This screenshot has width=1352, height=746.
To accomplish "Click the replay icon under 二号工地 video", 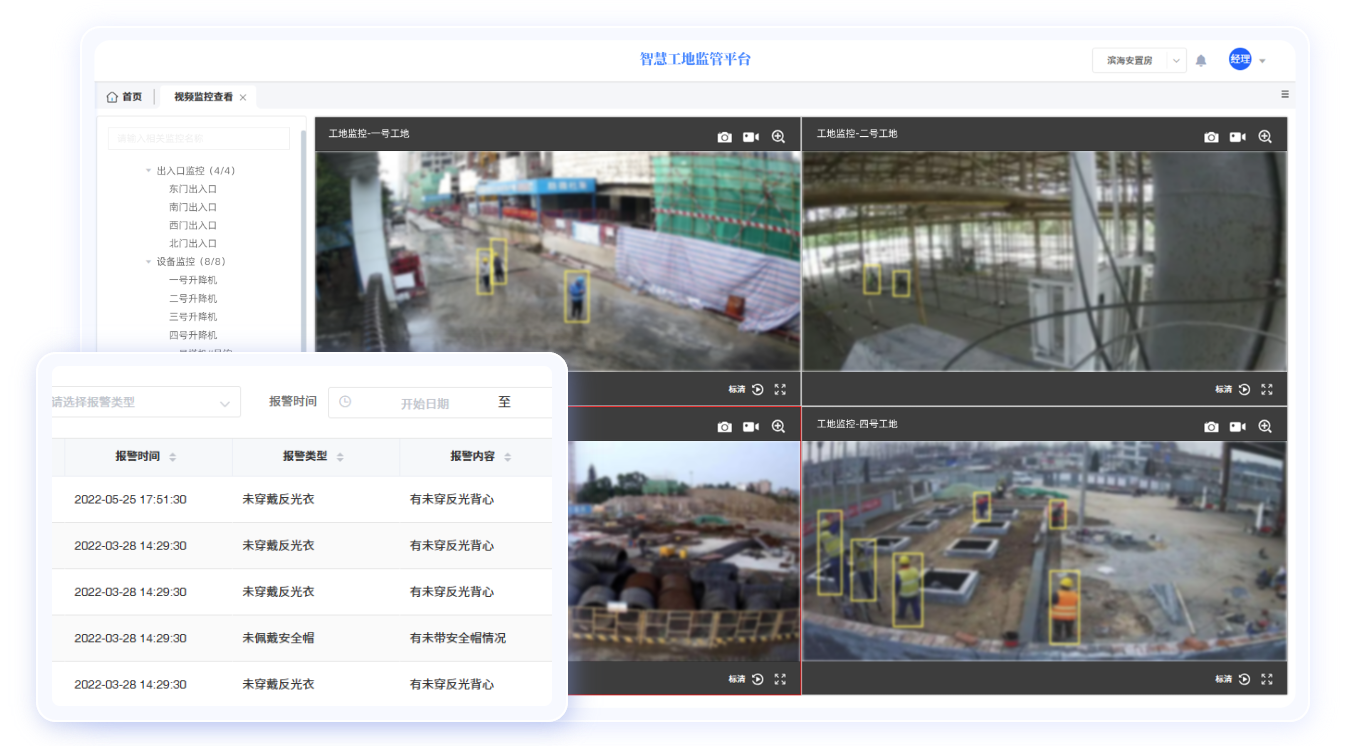I will point(1244,389).
